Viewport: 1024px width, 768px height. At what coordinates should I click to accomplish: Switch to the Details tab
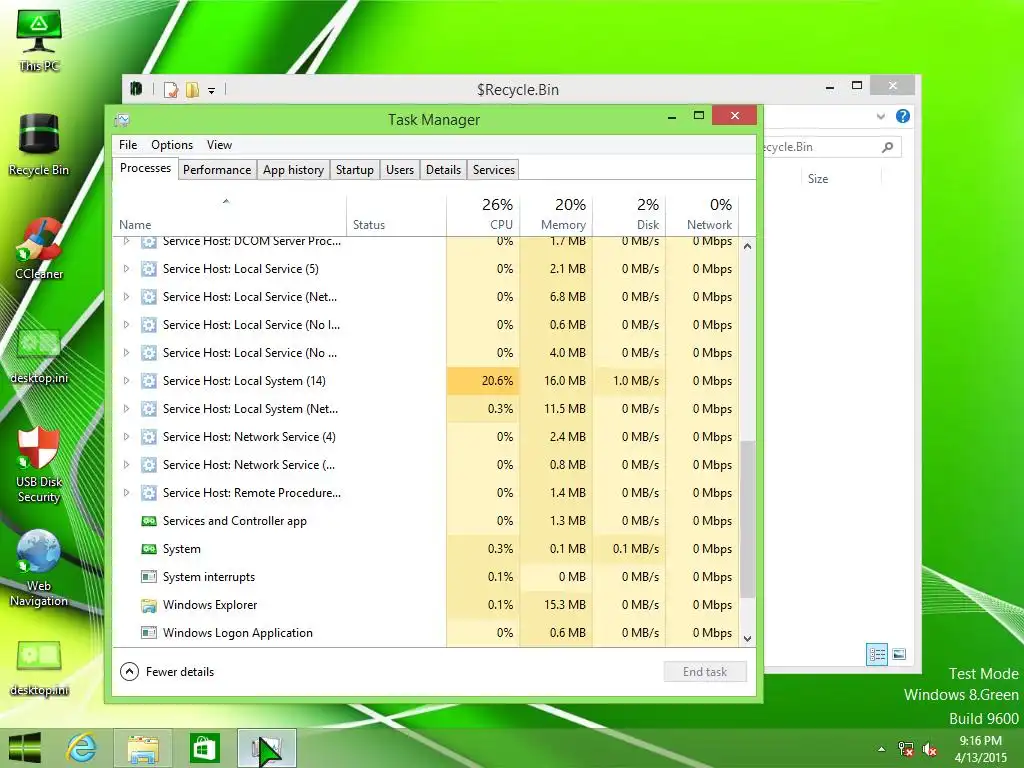point(443,170)
